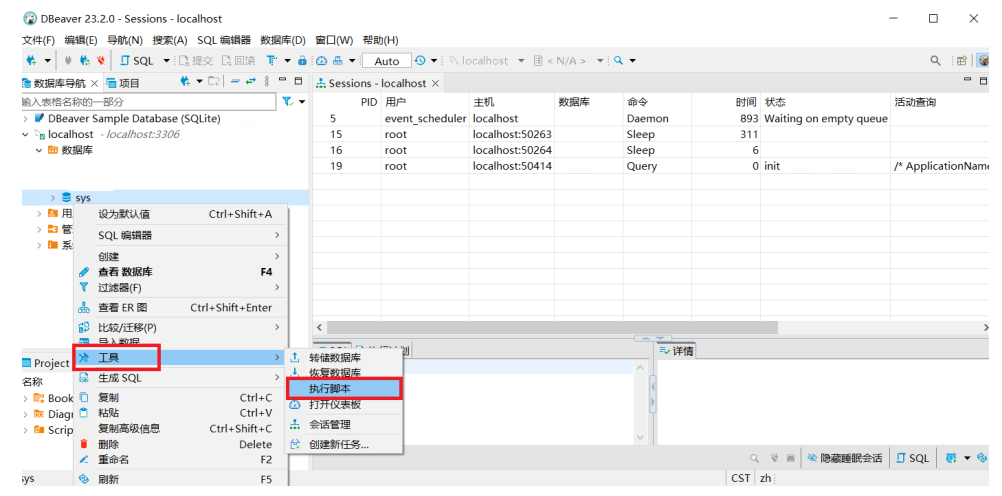Viewport: 1002px width, 496px height.
Task: Click the table name filter input field
Action: [x=149, y=102]
